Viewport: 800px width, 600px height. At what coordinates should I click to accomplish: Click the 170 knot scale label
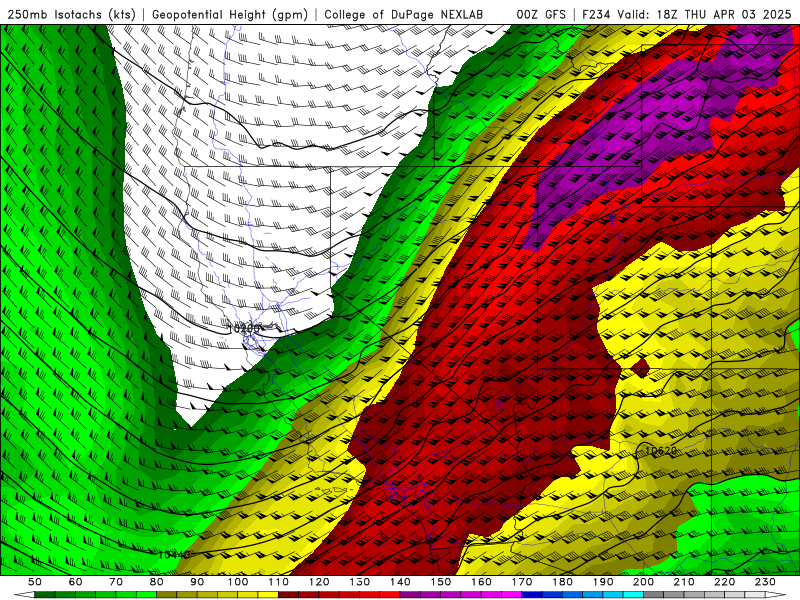click(521, 582)
